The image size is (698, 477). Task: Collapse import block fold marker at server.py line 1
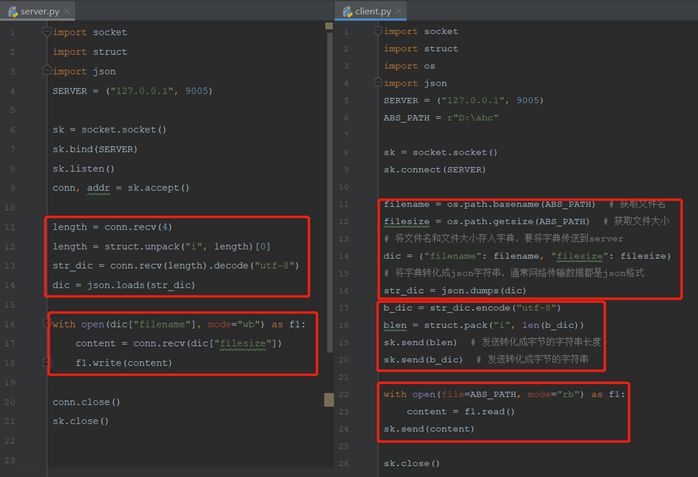(47, 32)
